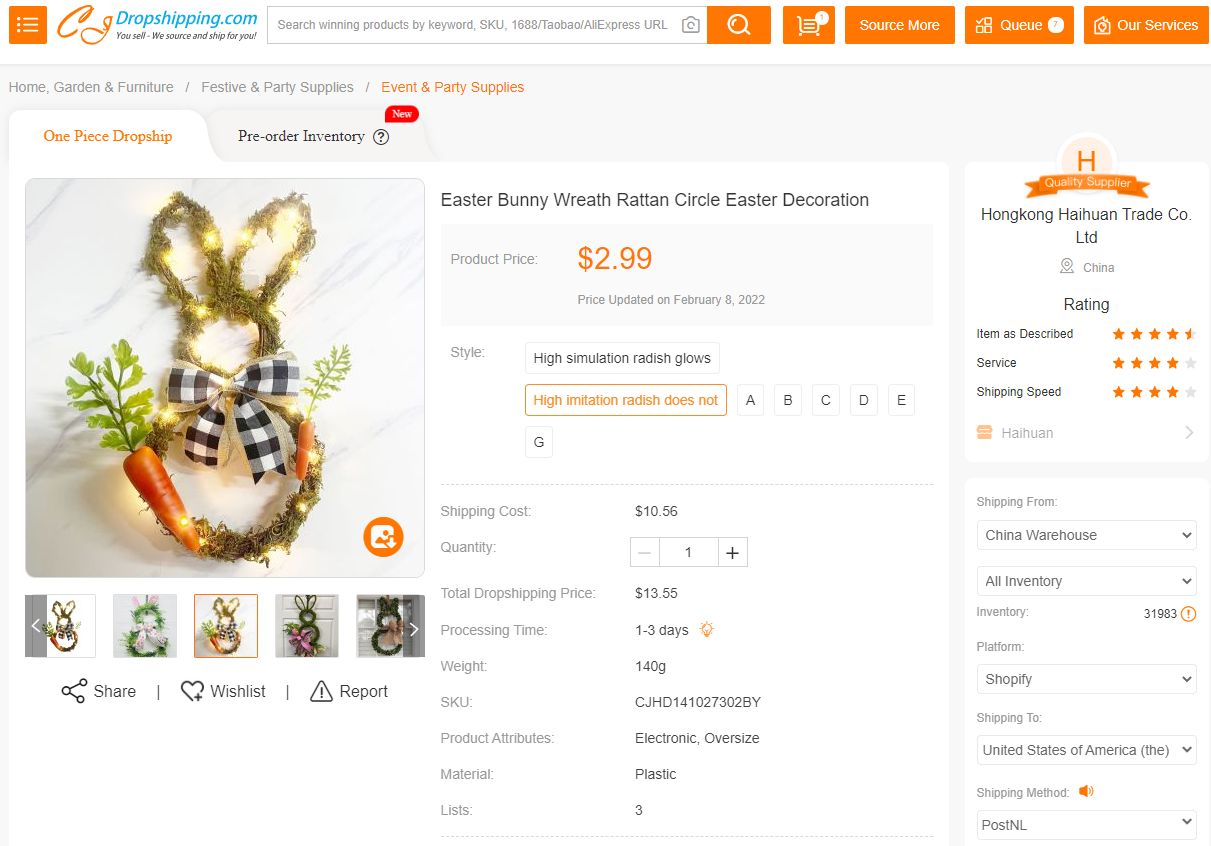1211x846 pixels.
Task: Select style option B
Action: 788,400
